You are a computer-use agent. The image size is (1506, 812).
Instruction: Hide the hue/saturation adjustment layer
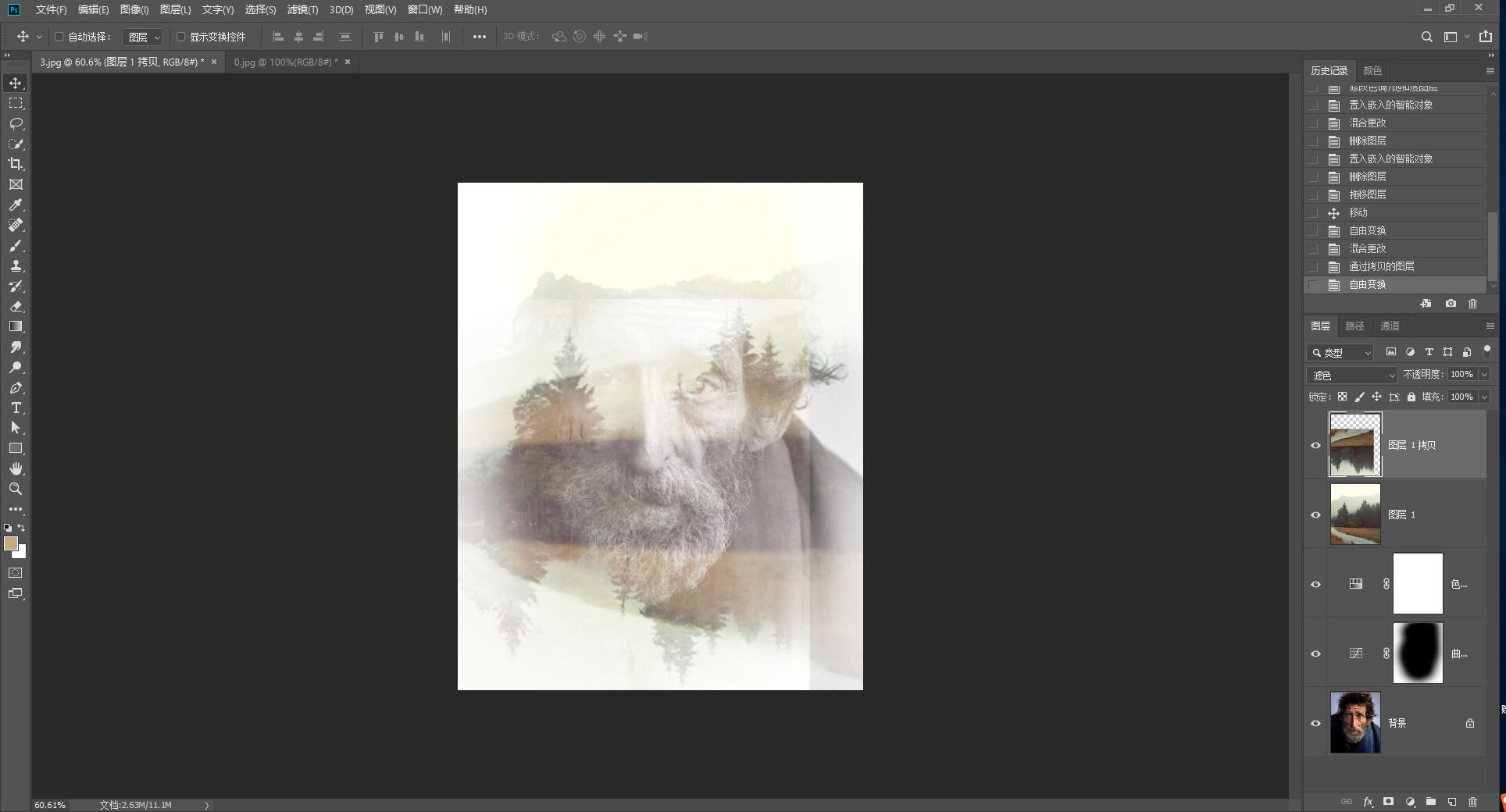click(1315, 584)
